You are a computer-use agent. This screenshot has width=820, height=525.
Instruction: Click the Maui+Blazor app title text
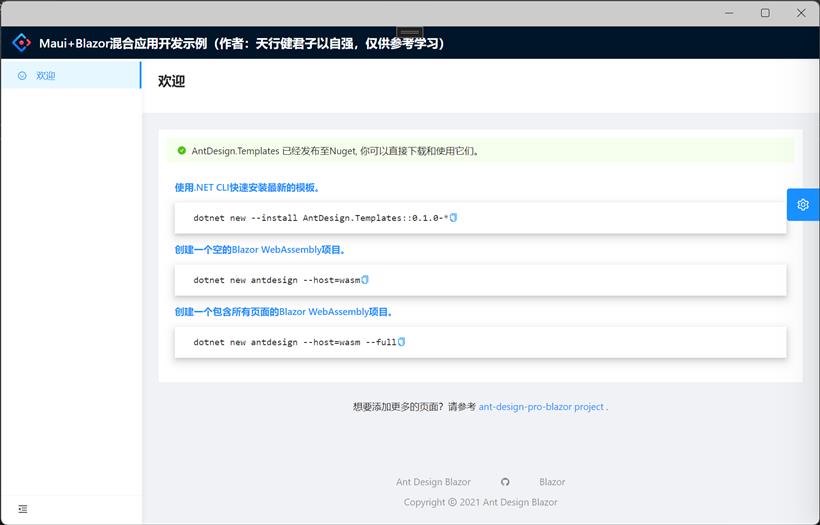(x=242, y=43)
